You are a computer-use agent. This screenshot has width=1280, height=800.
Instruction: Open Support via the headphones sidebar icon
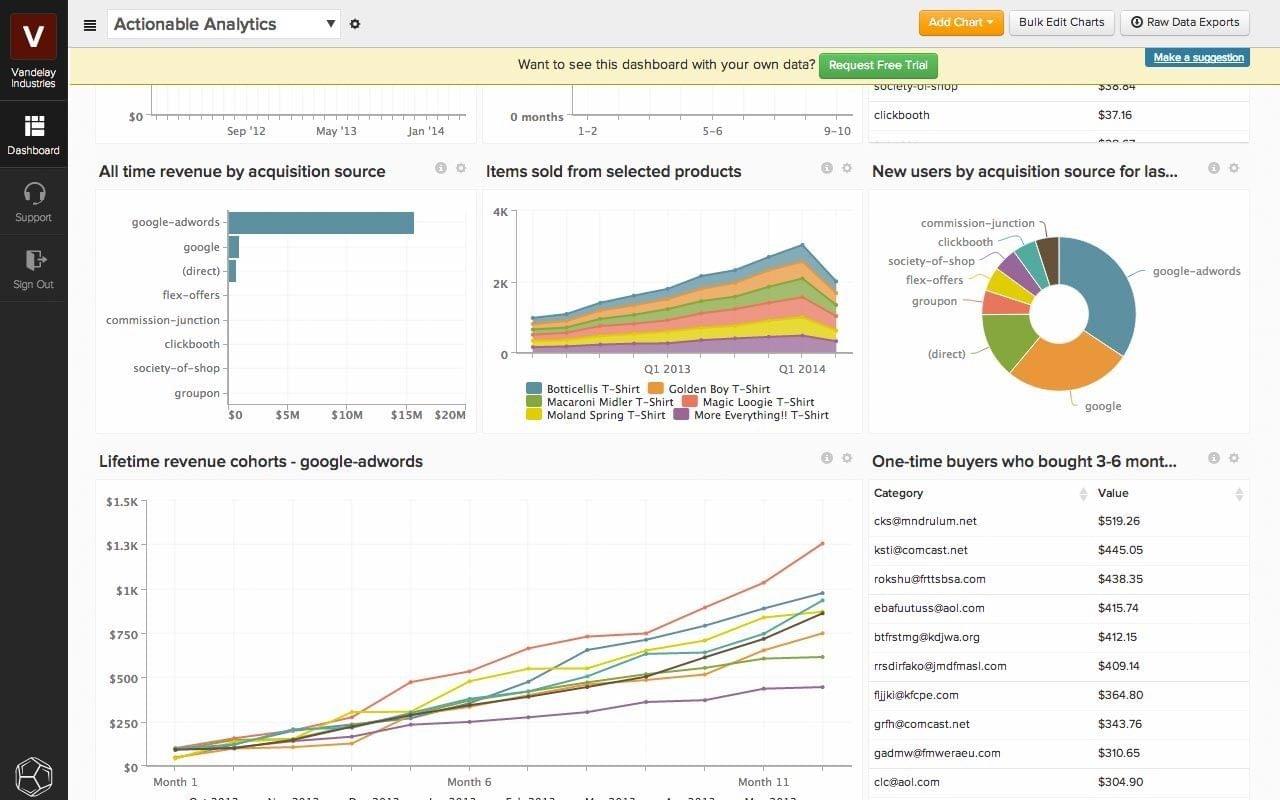pos(33,200)
